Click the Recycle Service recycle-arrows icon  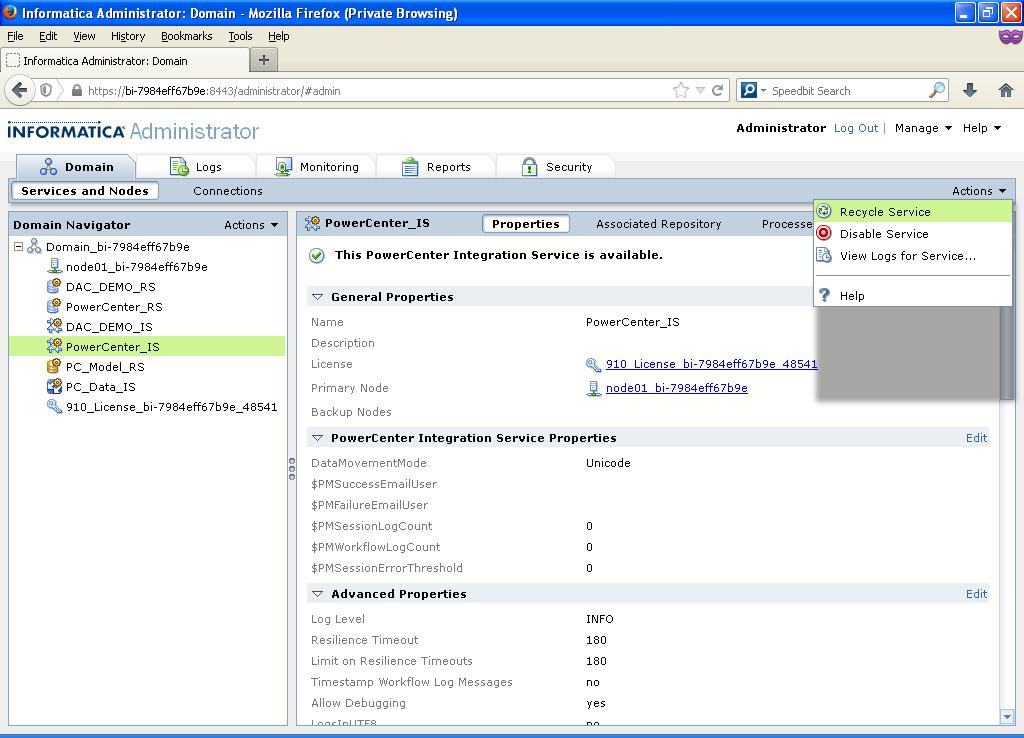[823, 211]
